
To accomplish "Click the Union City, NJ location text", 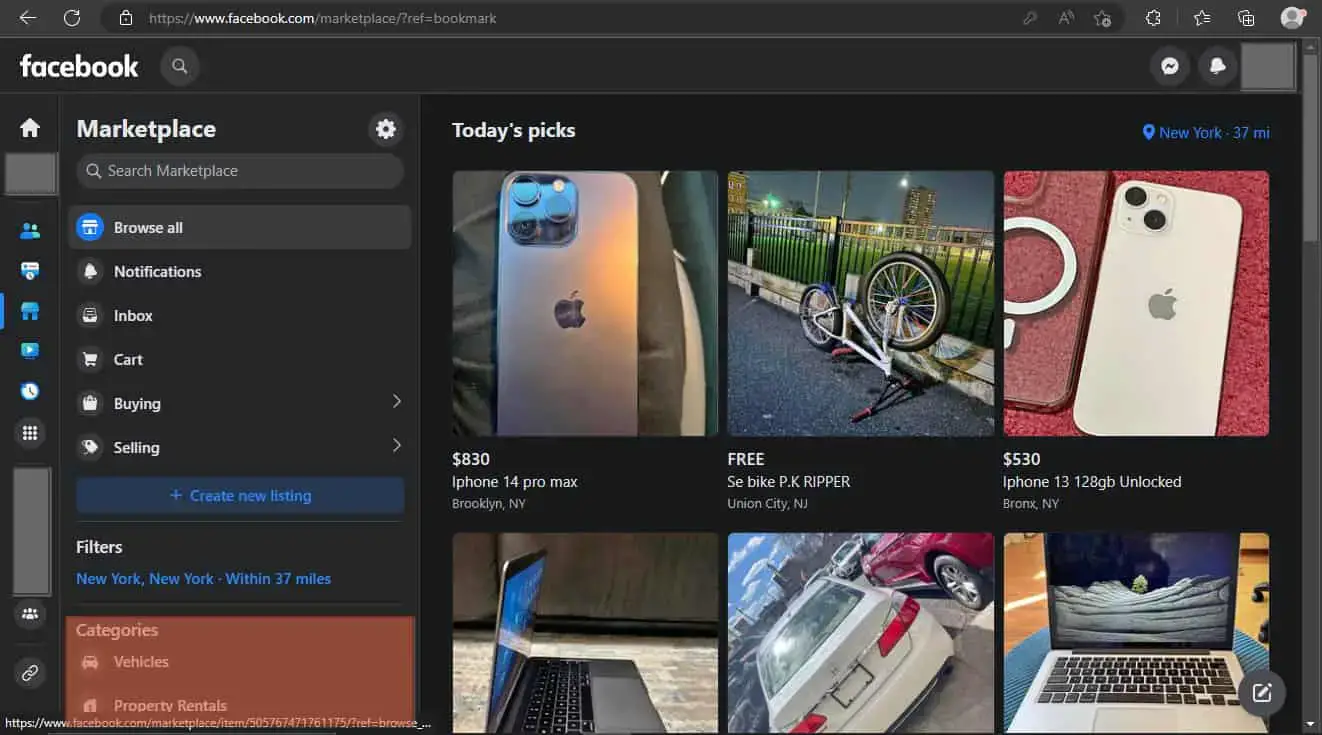I will point(768,504).
